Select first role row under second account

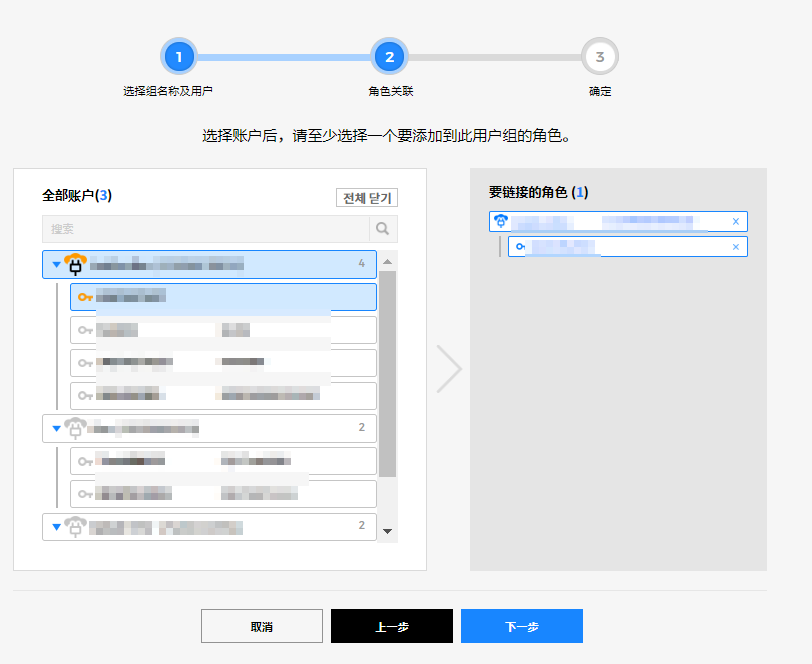(x=223, y=461)
